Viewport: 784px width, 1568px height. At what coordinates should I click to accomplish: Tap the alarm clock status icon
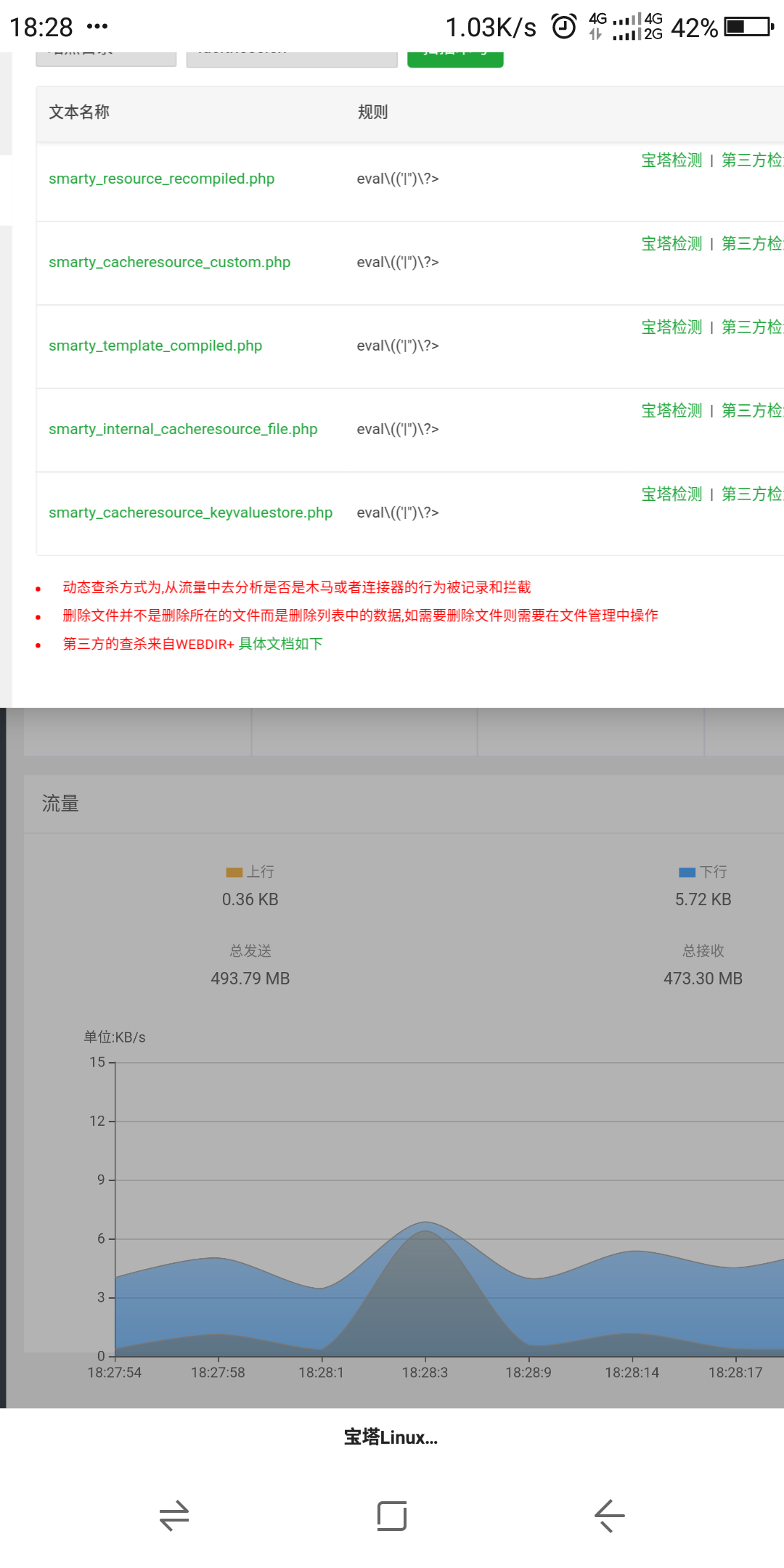564,27
